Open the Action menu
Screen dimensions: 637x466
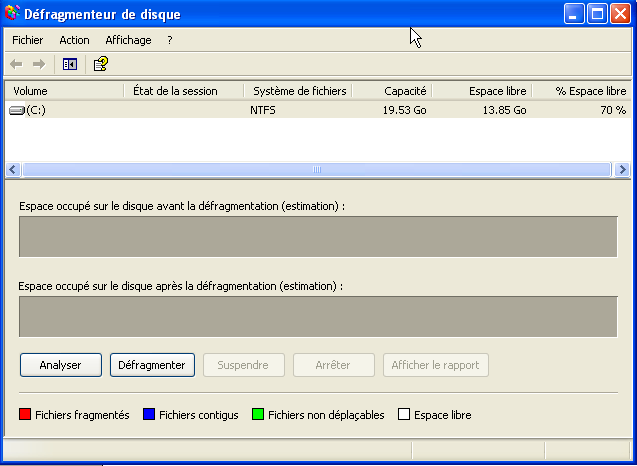pos(74,40)
